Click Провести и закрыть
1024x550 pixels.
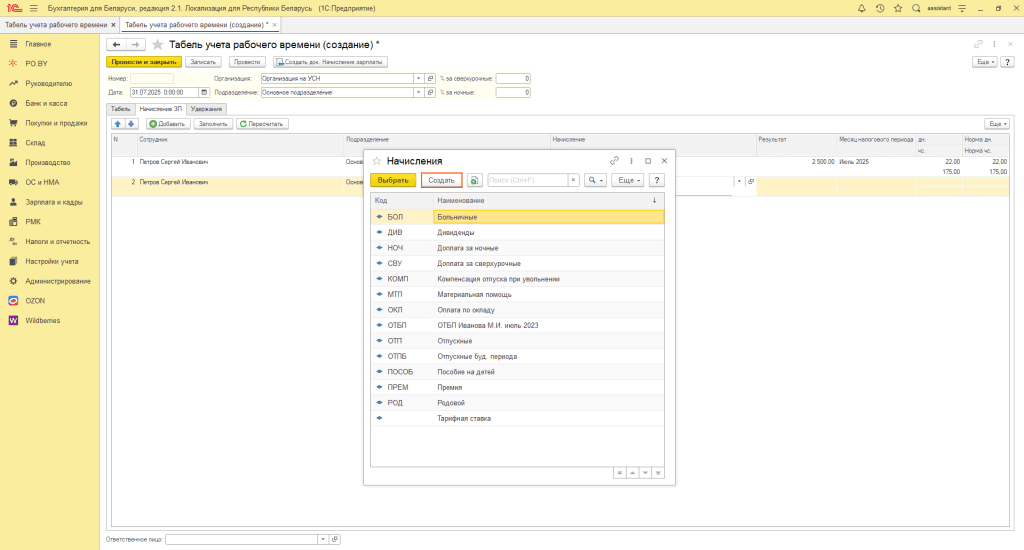(x=144, y=62)
